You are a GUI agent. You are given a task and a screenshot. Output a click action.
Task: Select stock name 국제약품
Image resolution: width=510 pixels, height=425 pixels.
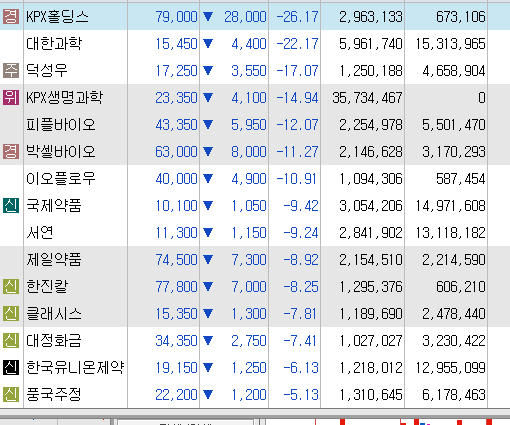(x=54, y=206)
